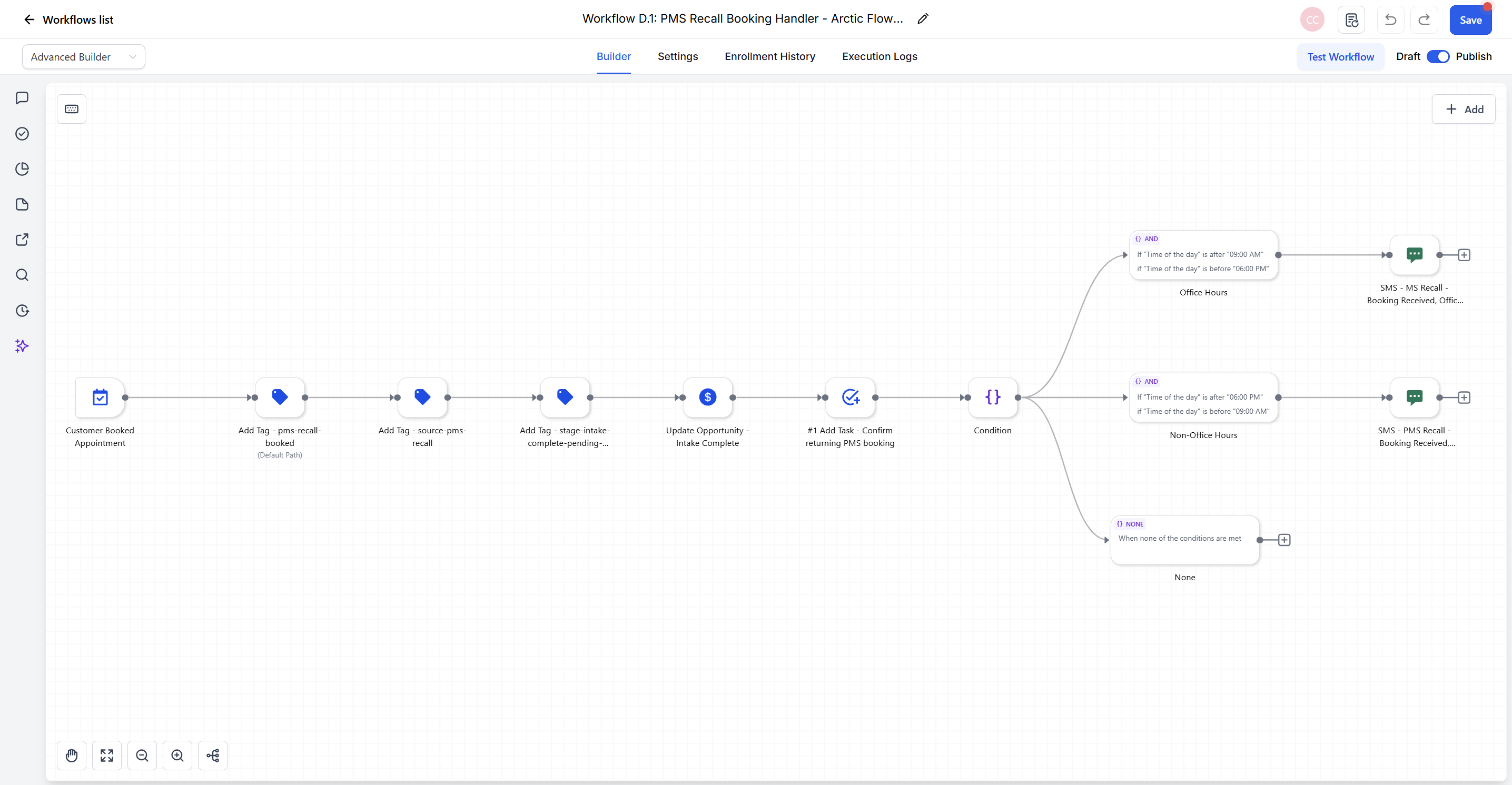Select Add Task Confirm returning node

(x=851, y=397)
